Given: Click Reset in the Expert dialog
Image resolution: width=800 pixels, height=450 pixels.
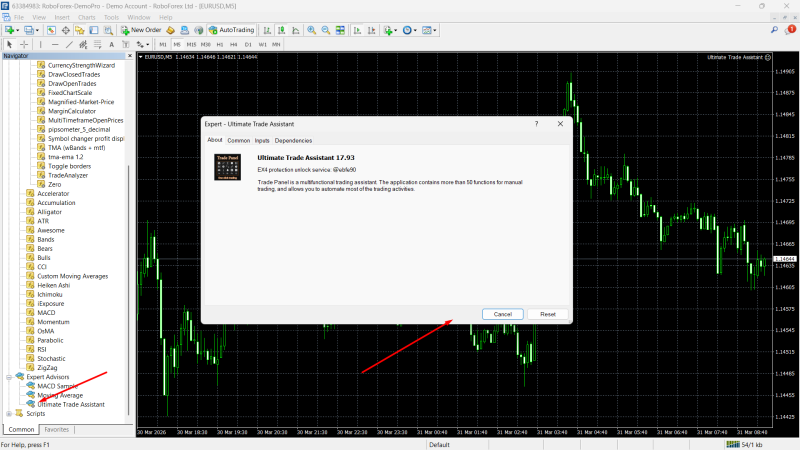Looking at the screenshot, I should click(548, 314).
